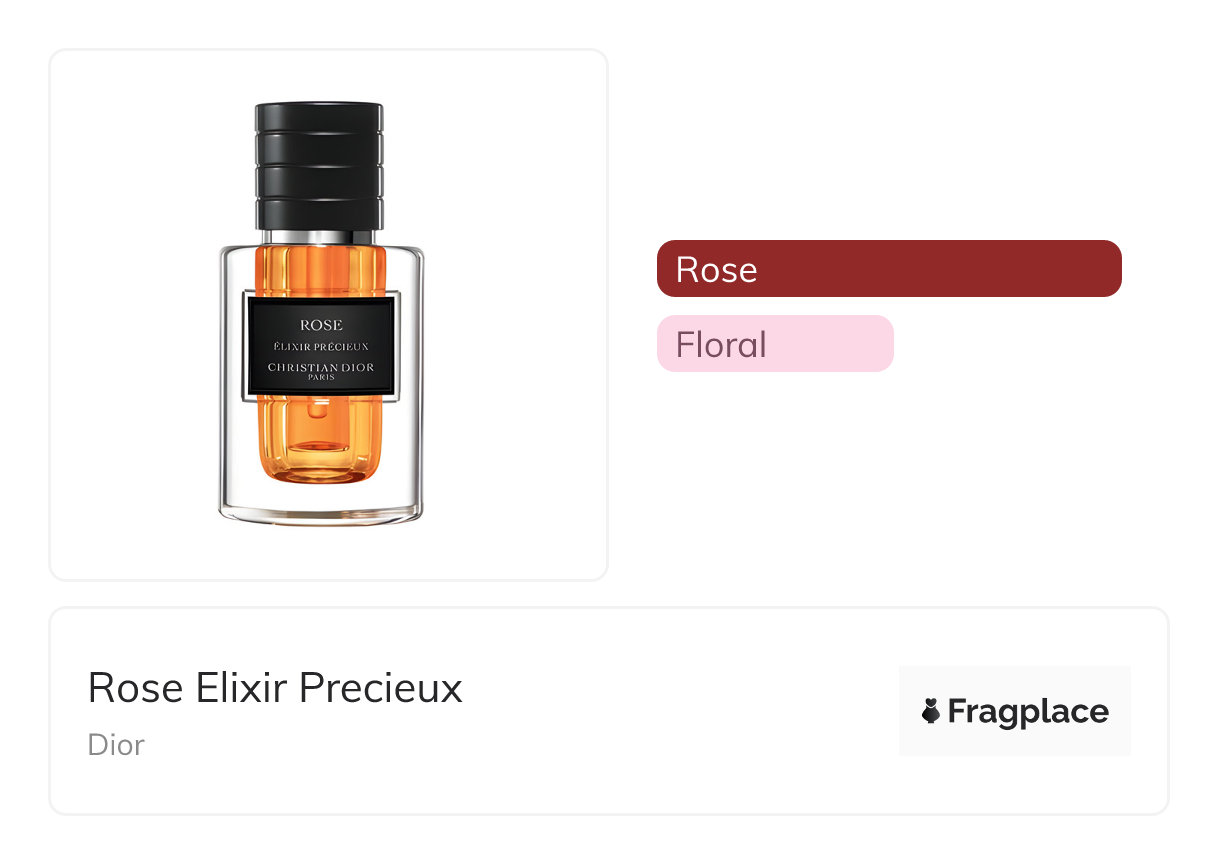
Task: Click the Fragplace wordmark text
Action: click(x=1028, y=712)
